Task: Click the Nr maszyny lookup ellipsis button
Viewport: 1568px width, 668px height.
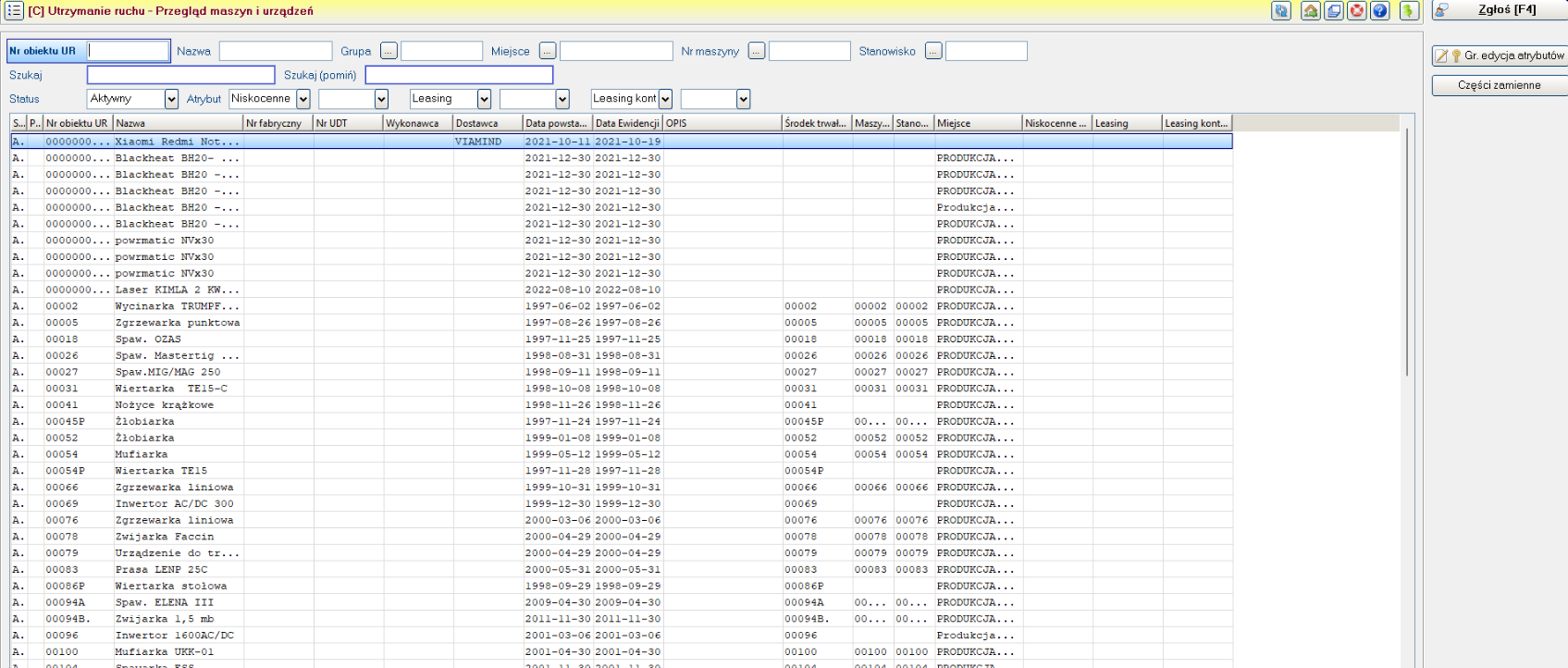Action: [x=757, y=51]
